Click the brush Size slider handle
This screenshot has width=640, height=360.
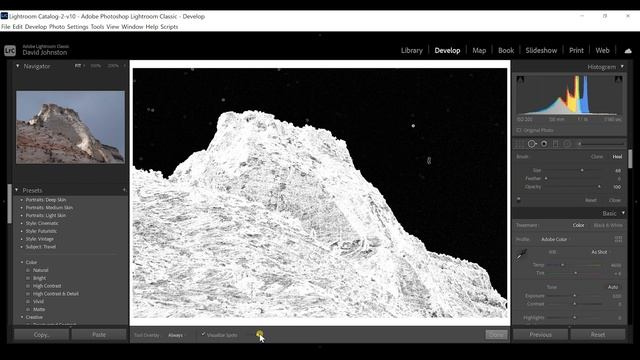point(582,171)
